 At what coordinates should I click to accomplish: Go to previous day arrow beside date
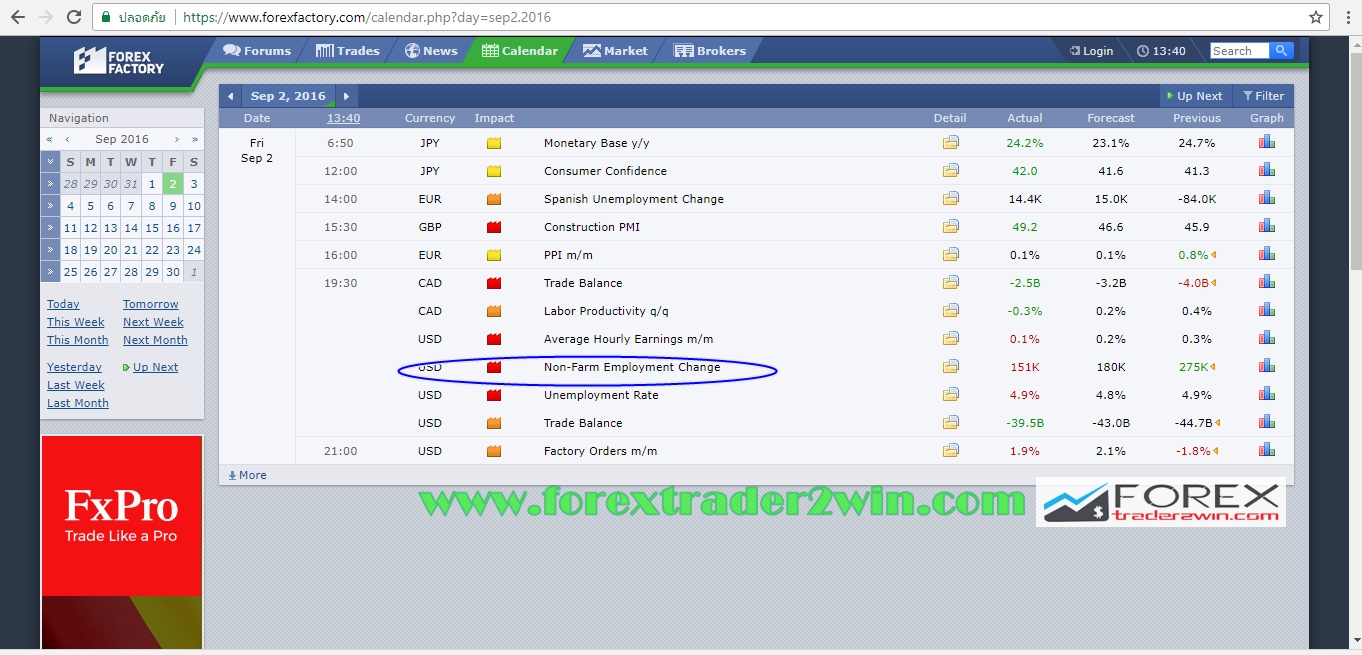click(x=231, y=96)
